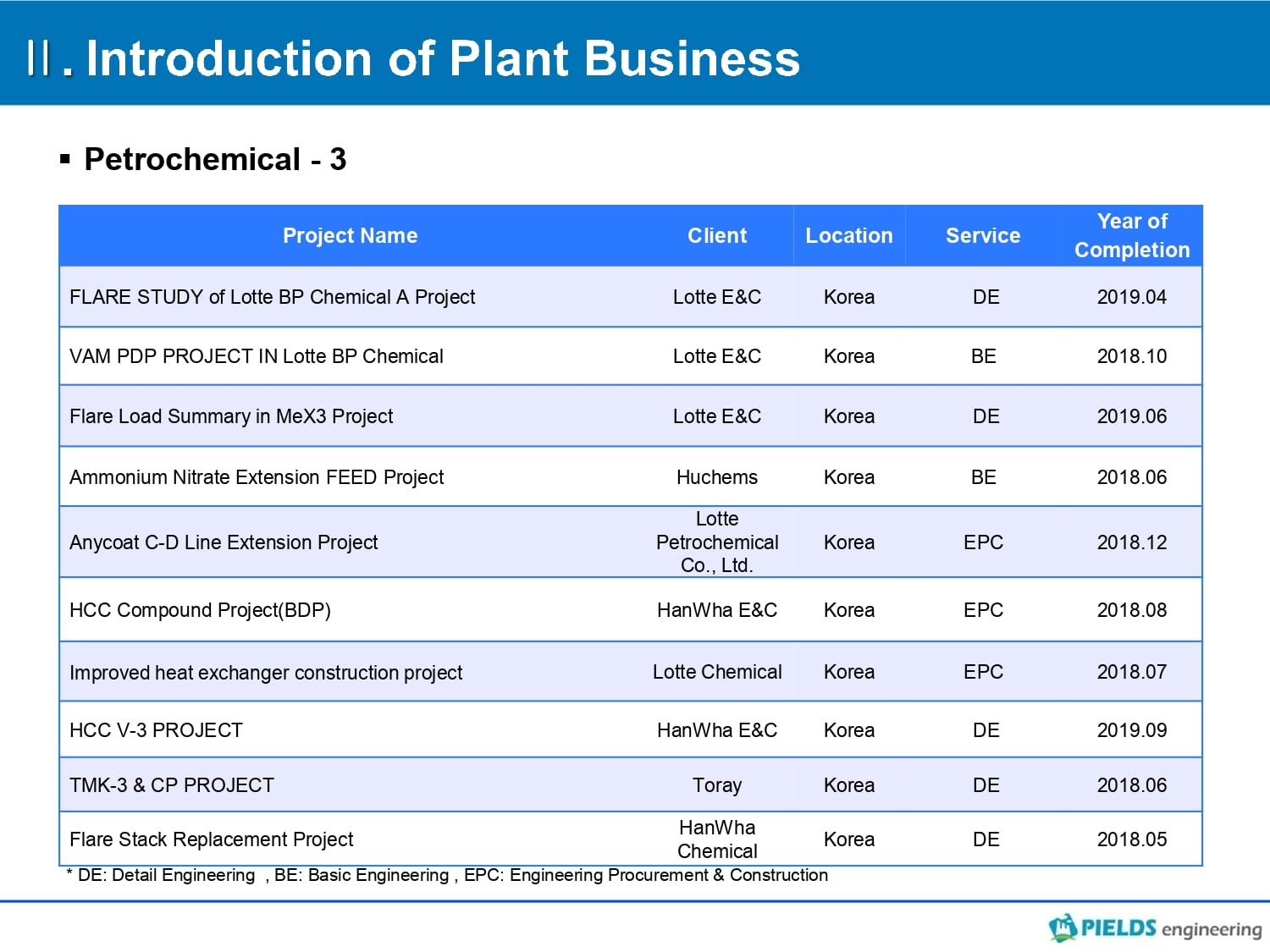Click 'Lotte Petrochemical Co., Ltd.' client cell
Viewport: 1270px width, 952px height.
[717, 542]
